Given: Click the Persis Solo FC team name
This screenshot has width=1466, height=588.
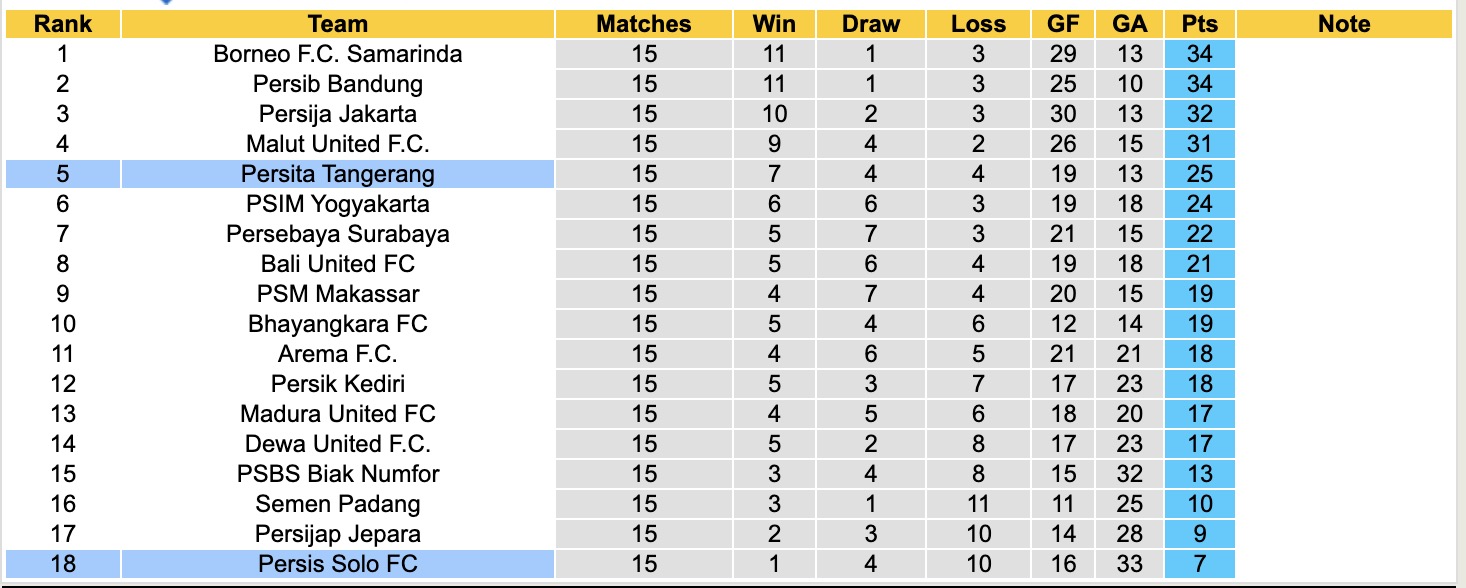Looking at the screenshot, I should click(x=338, y=564).
